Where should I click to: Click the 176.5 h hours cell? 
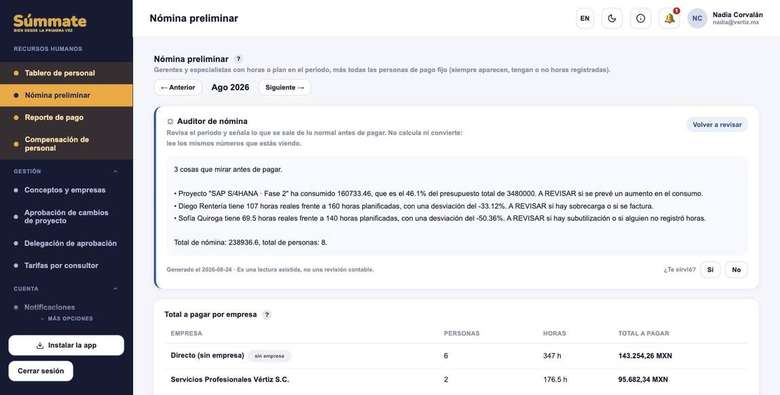[x=555, y=380]
